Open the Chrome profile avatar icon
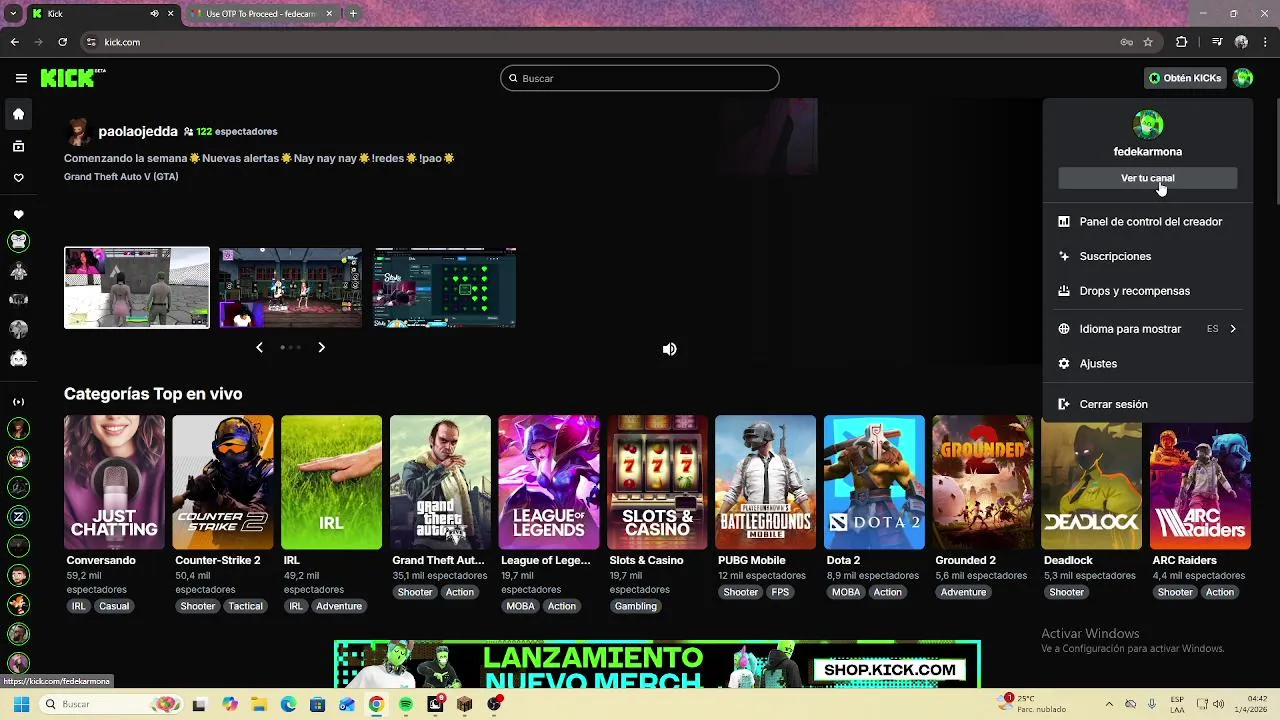 click(1241, 42)
